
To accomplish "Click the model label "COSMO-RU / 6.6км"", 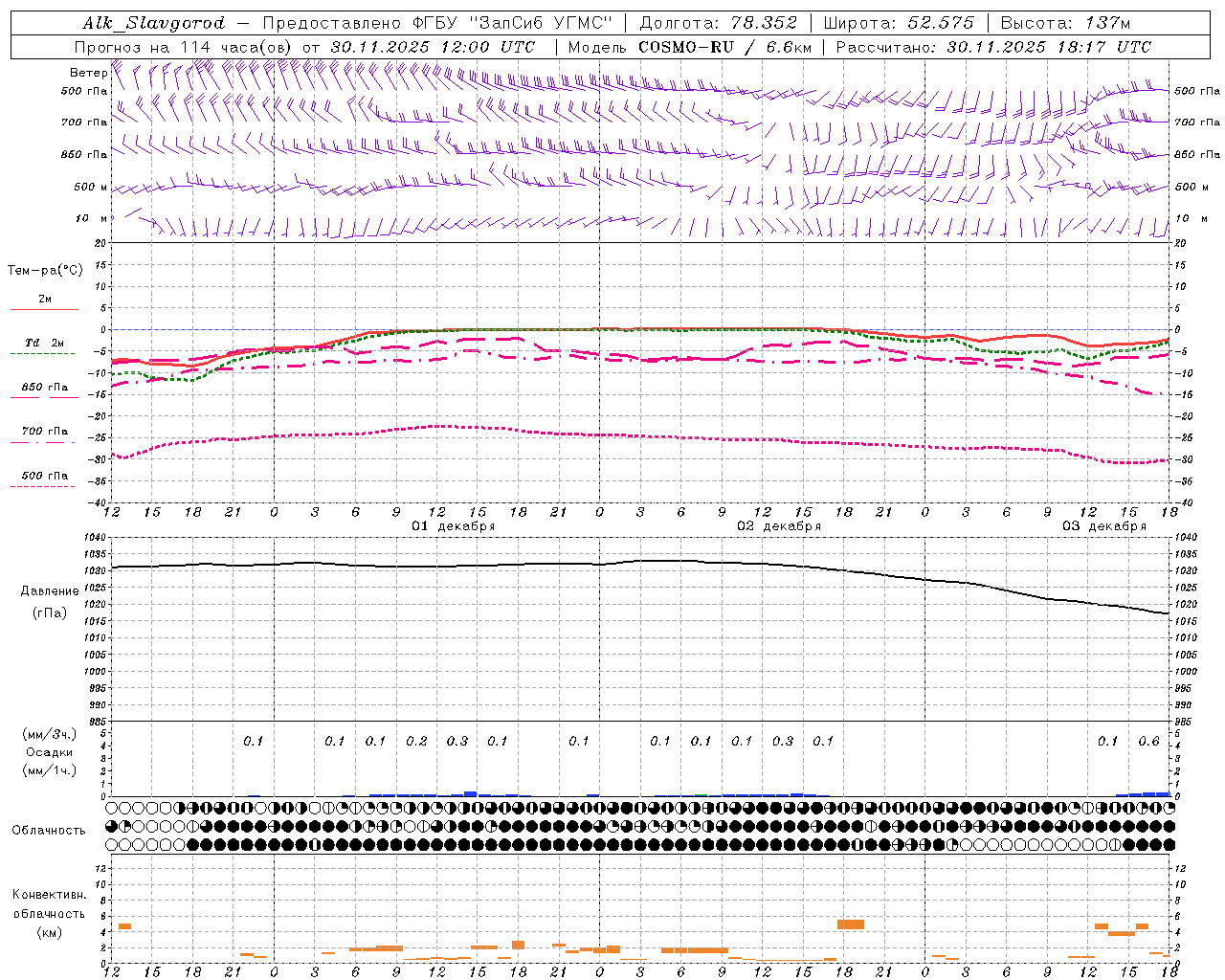I will 724,47.
